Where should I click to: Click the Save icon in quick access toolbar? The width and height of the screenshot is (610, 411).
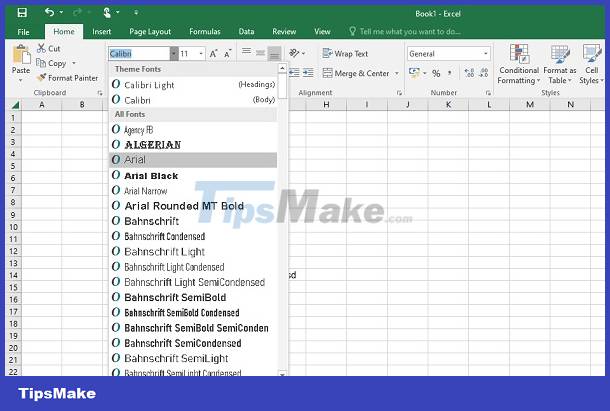tap(22, 12)
